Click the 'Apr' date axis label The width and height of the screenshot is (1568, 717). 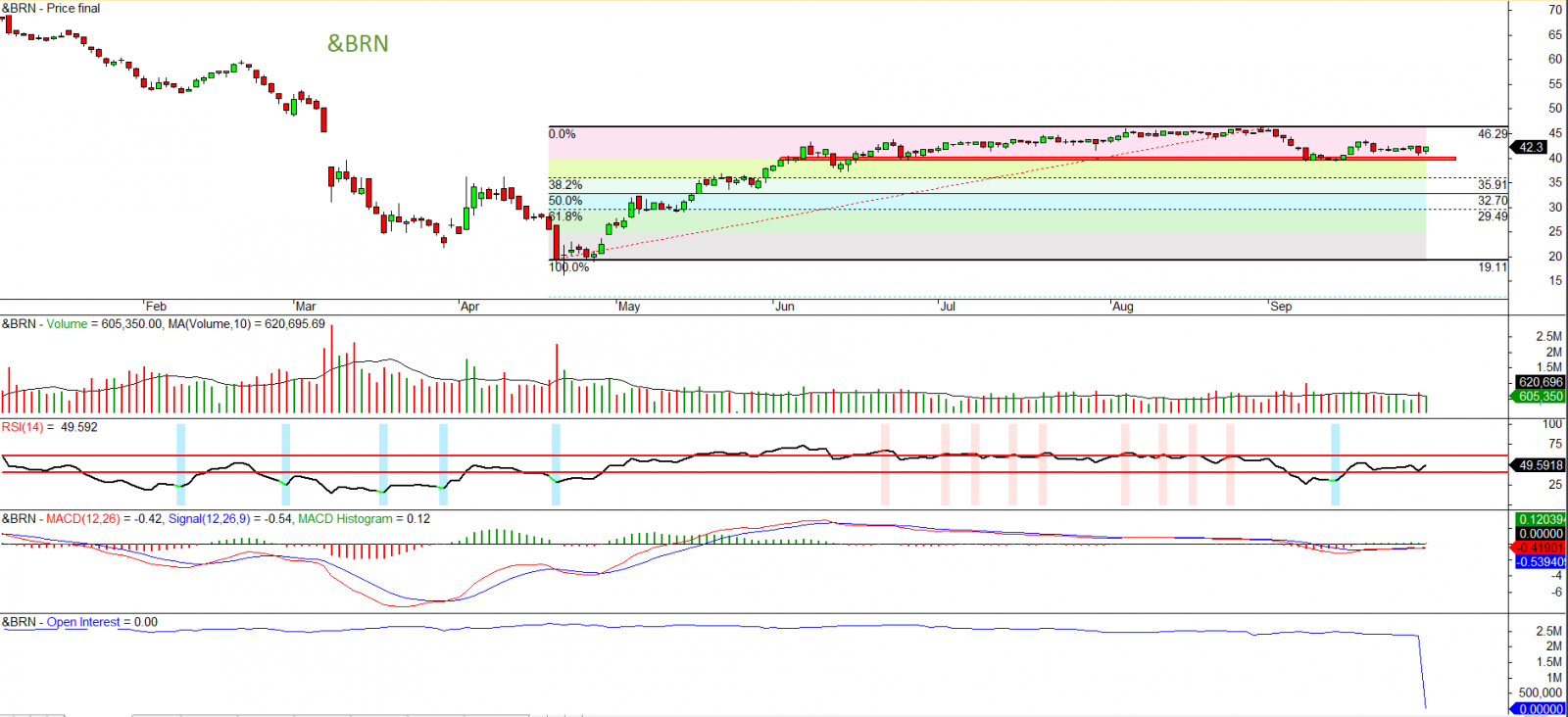point(469,307)
